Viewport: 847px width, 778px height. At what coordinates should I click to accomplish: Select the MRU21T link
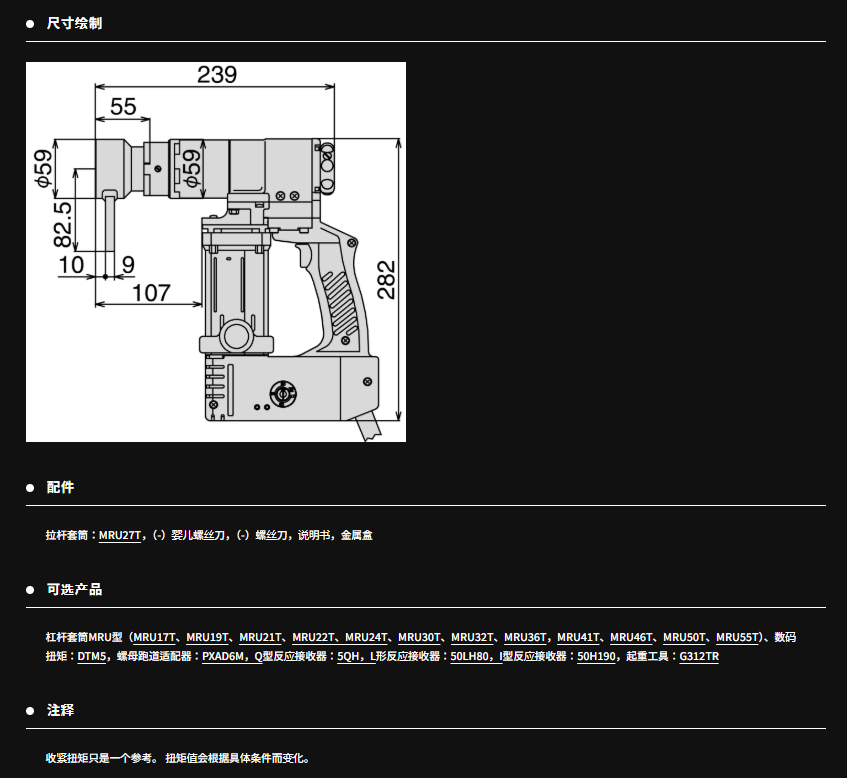261,637
